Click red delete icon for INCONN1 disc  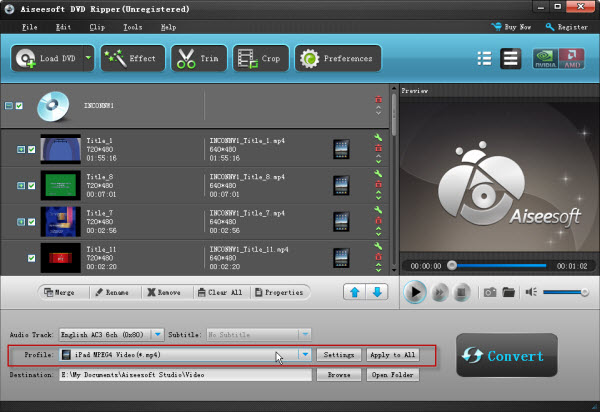point(378,99)
